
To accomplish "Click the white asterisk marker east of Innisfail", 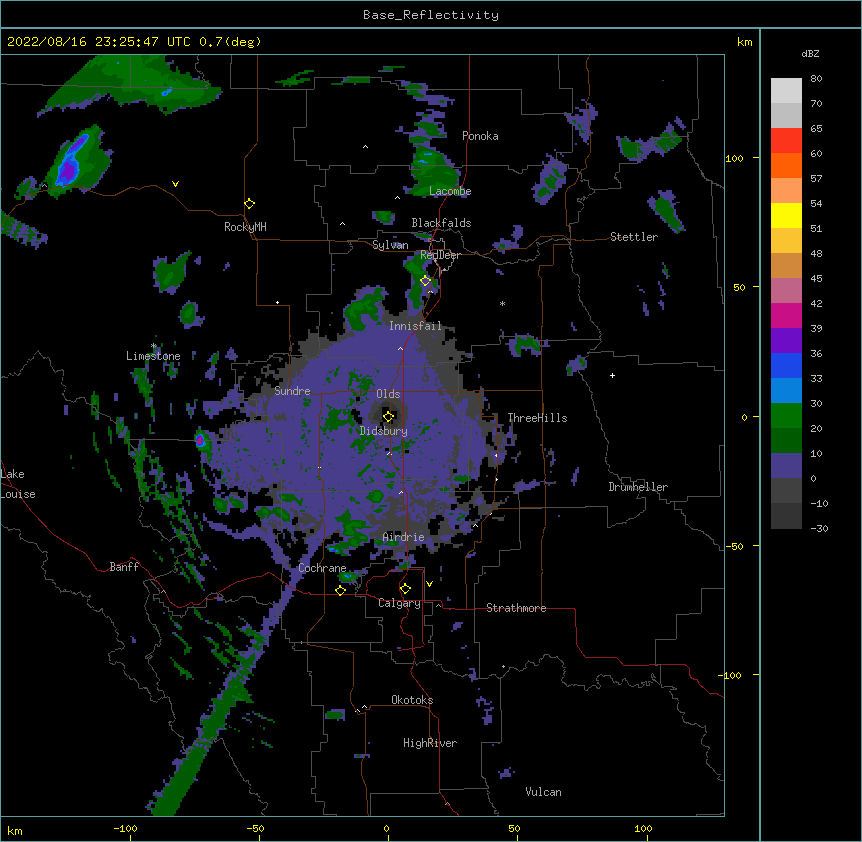I will [x=502, y=303].
